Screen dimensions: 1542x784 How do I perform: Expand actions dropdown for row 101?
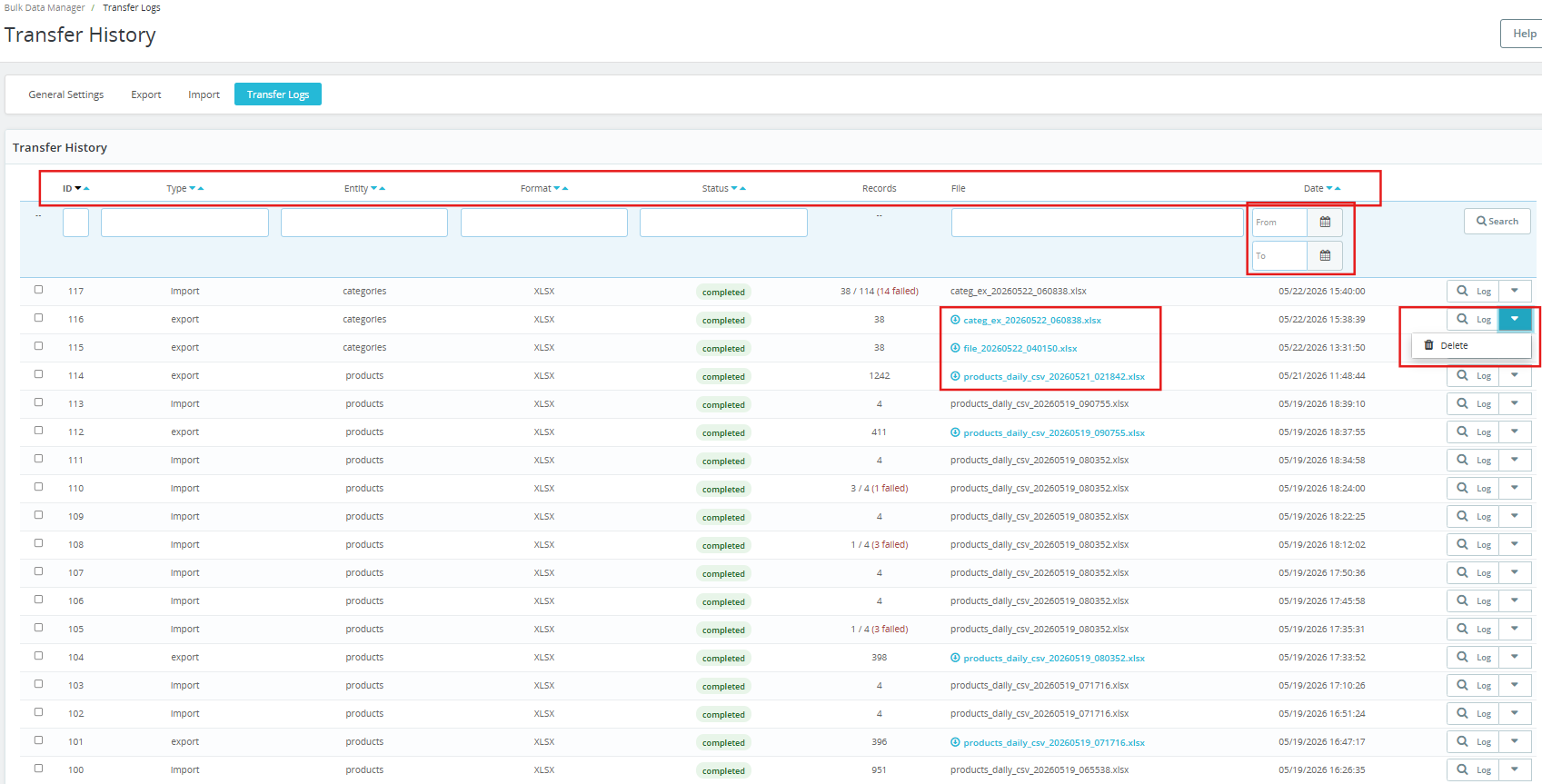click(1515, 741)
